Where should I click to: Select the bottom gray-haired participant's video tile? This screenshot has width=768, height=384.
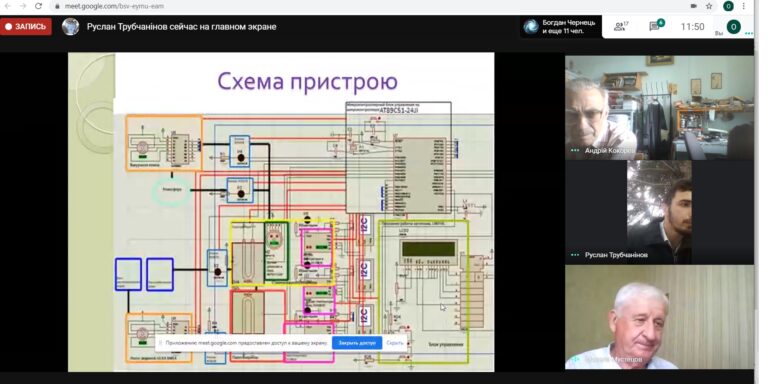(660, 317)
